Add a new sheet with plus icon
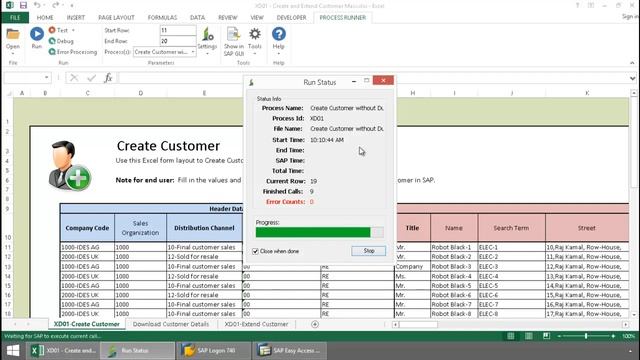This screenshot has height=360, width=640. 315,324
